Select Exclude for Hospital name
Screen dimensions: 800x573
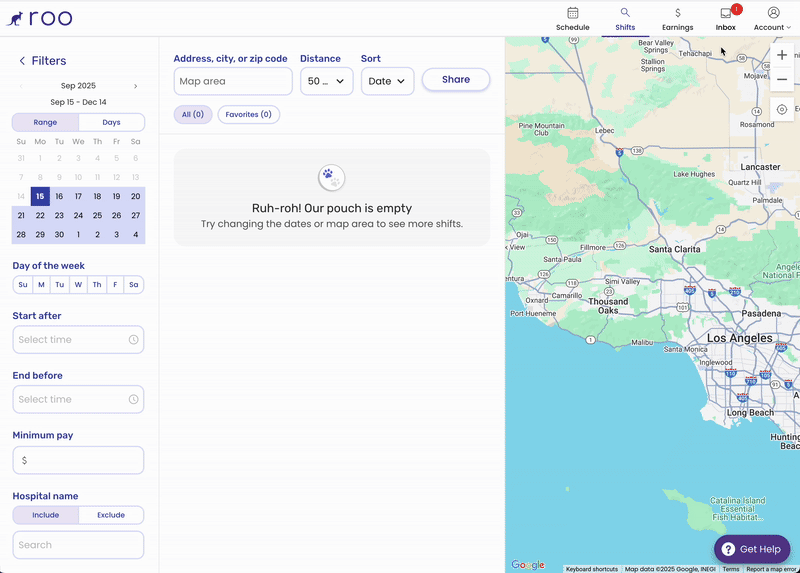click(x=111, y=515)
